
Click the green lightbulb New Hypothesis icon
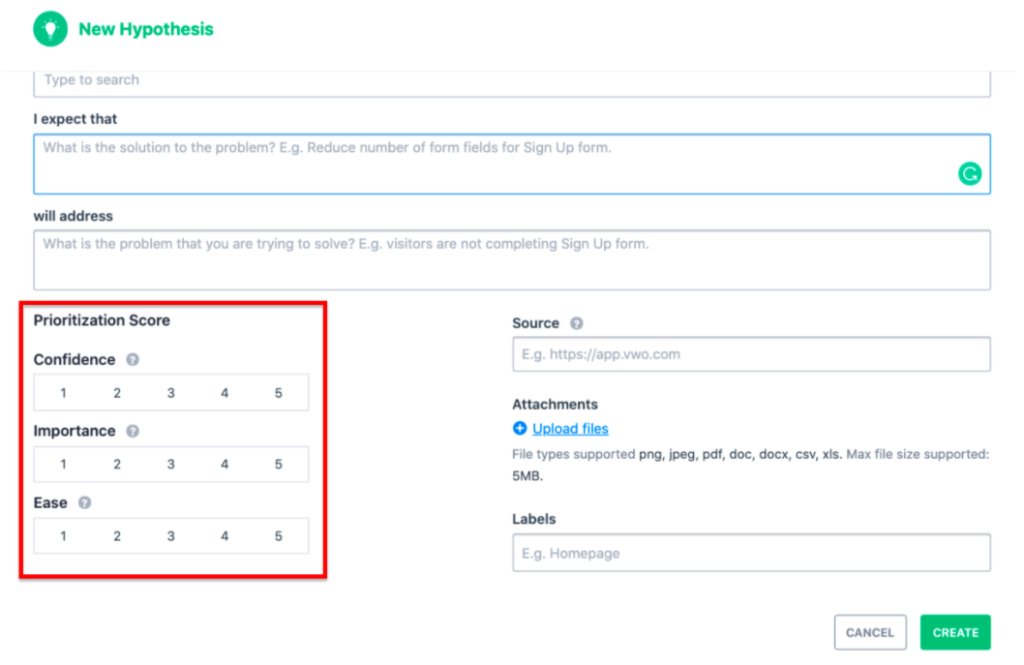point(50,29)
